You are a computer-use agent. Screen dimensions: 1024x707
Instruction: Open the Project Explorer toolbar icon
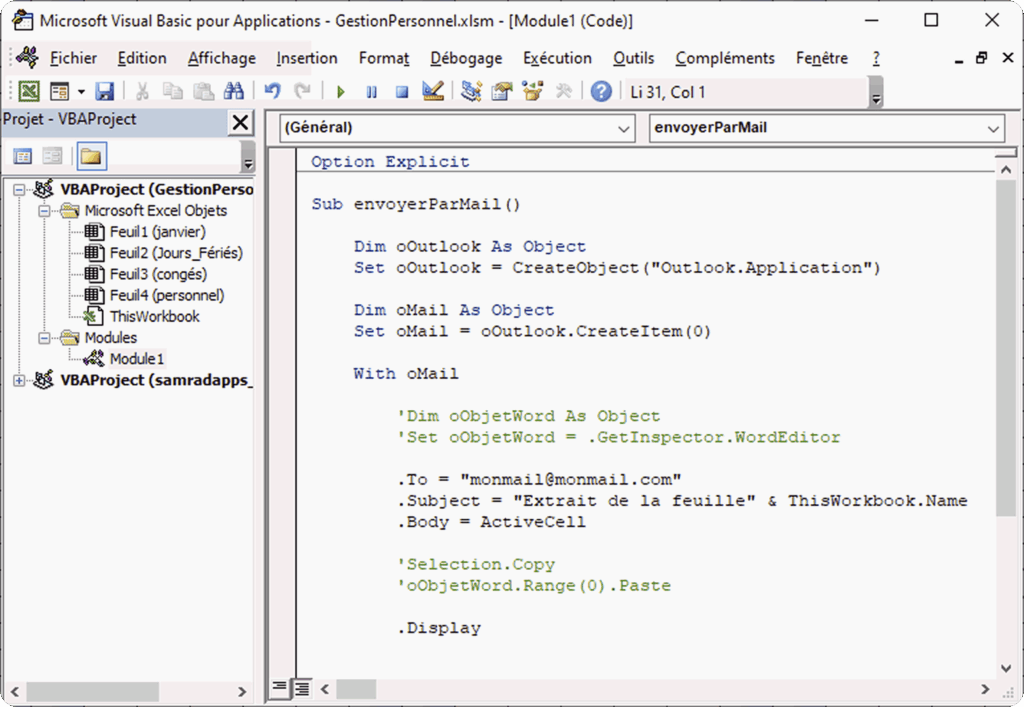point(471,91)
